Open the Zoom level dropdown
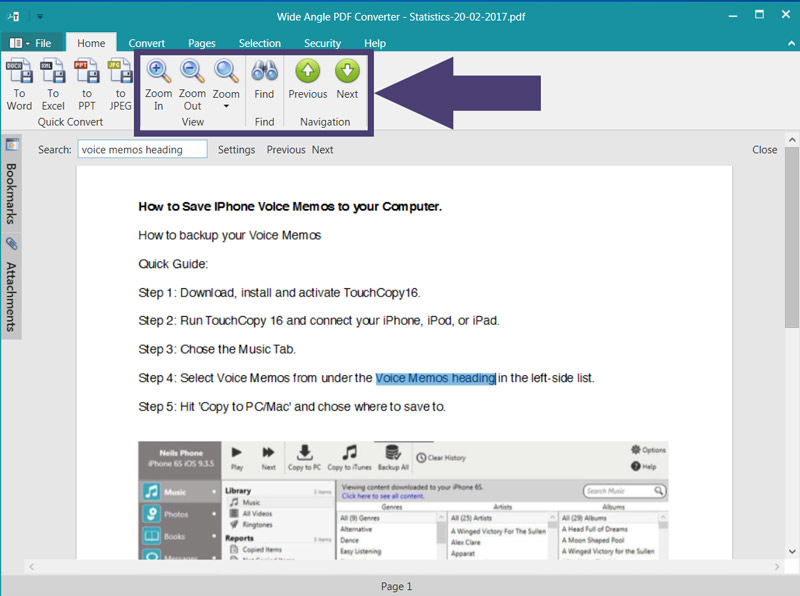Screen dimensions: 800x596 (226, 85)
